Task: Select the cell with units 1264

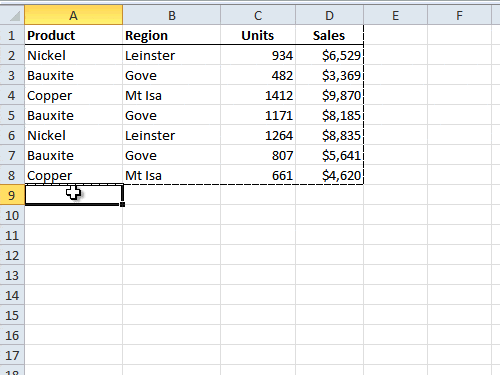Action: pyautogui.click(x=258, y=135)
